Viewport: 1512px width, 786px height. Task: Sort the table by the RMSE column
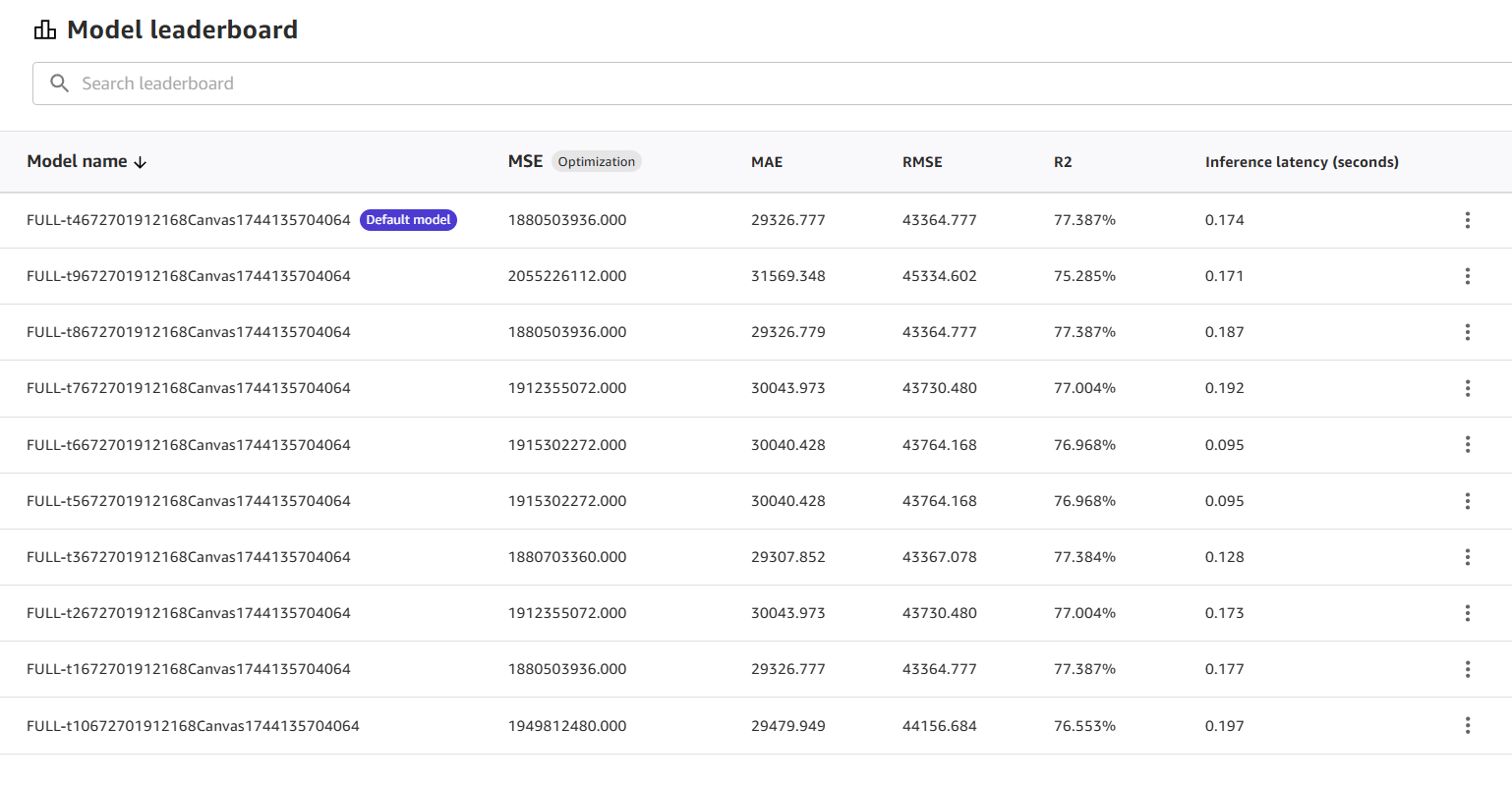coord(922,161)
